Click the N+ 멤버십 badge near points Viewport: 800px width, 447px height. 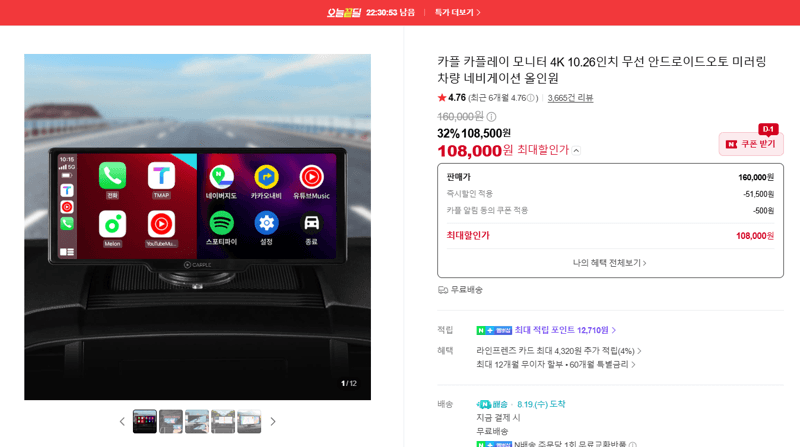coord(494,331)
